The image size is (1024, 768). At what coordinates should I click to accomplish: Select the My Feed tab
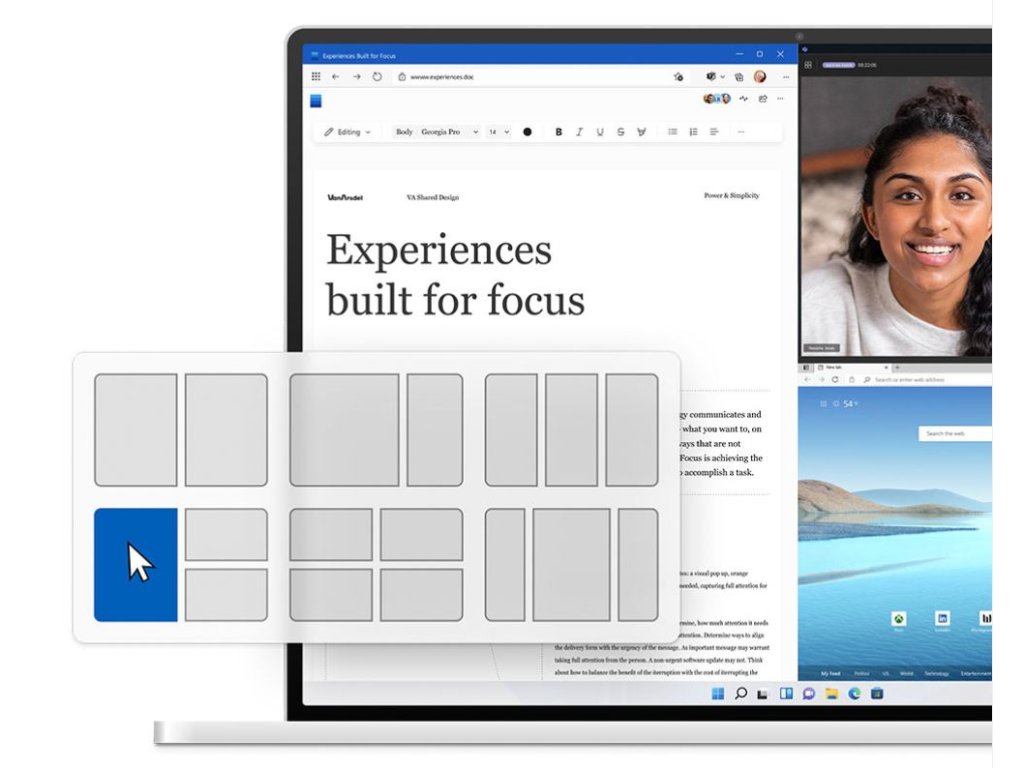point(830,674)
